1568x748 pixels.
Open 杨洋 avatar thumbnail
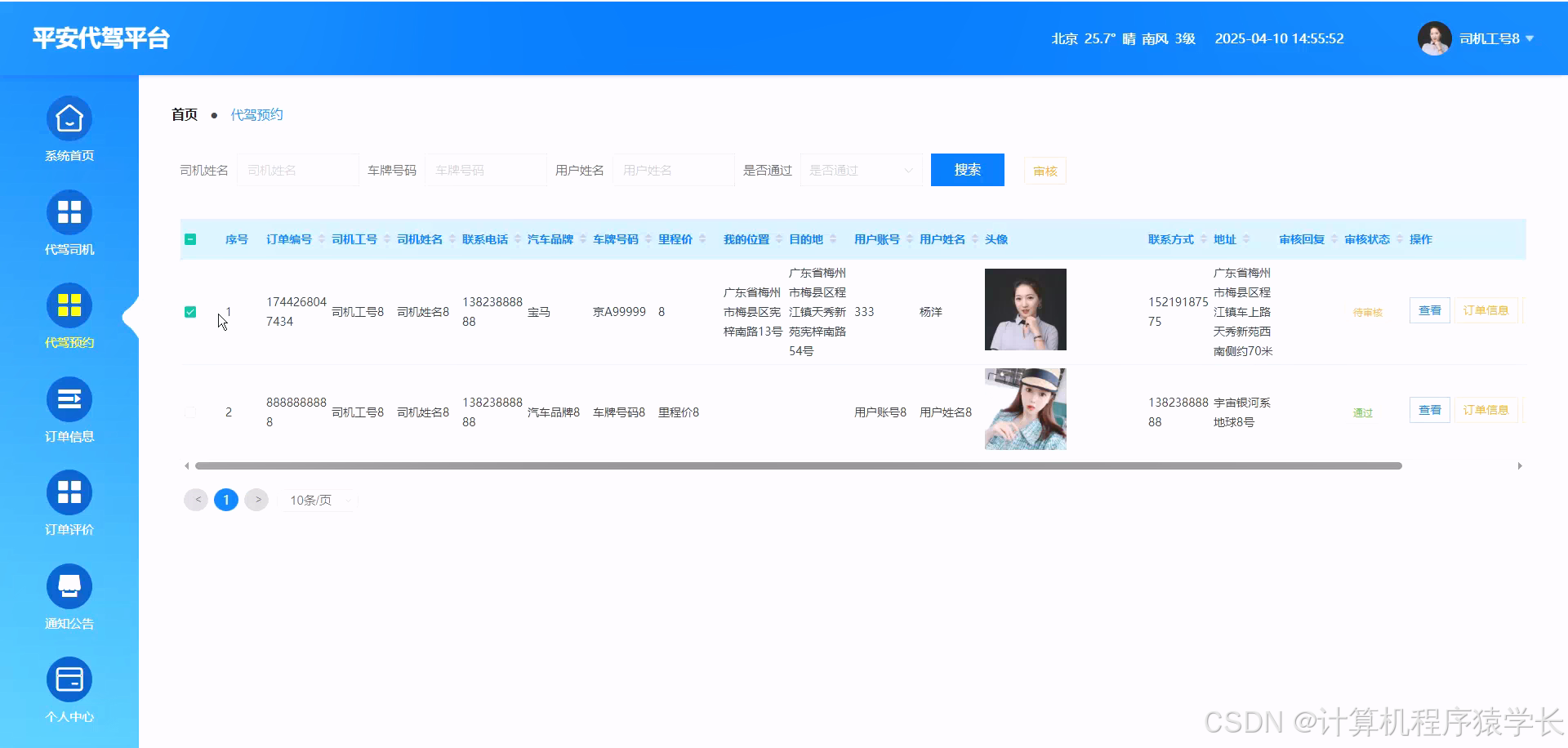[1026, 309]
